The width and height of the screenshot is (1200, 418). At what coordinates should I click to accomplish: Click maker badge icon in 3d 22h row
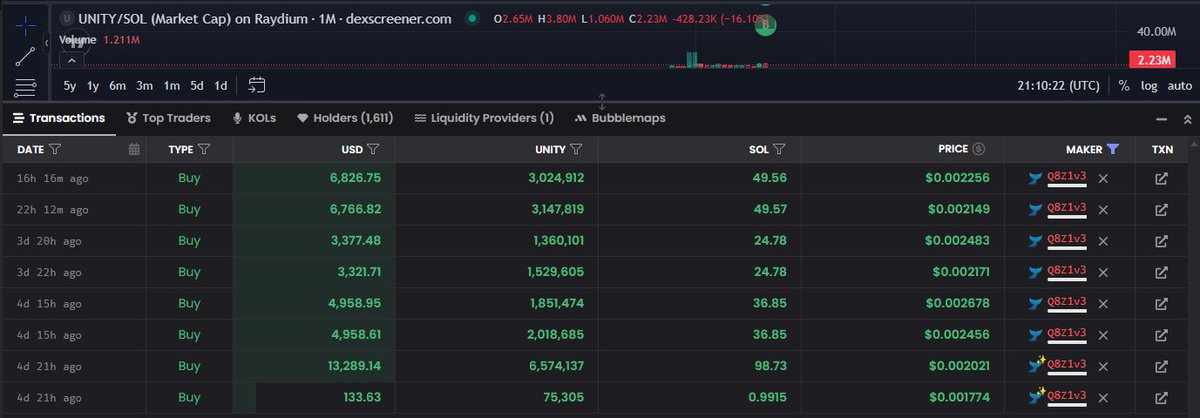click(x=1035, y=271)
